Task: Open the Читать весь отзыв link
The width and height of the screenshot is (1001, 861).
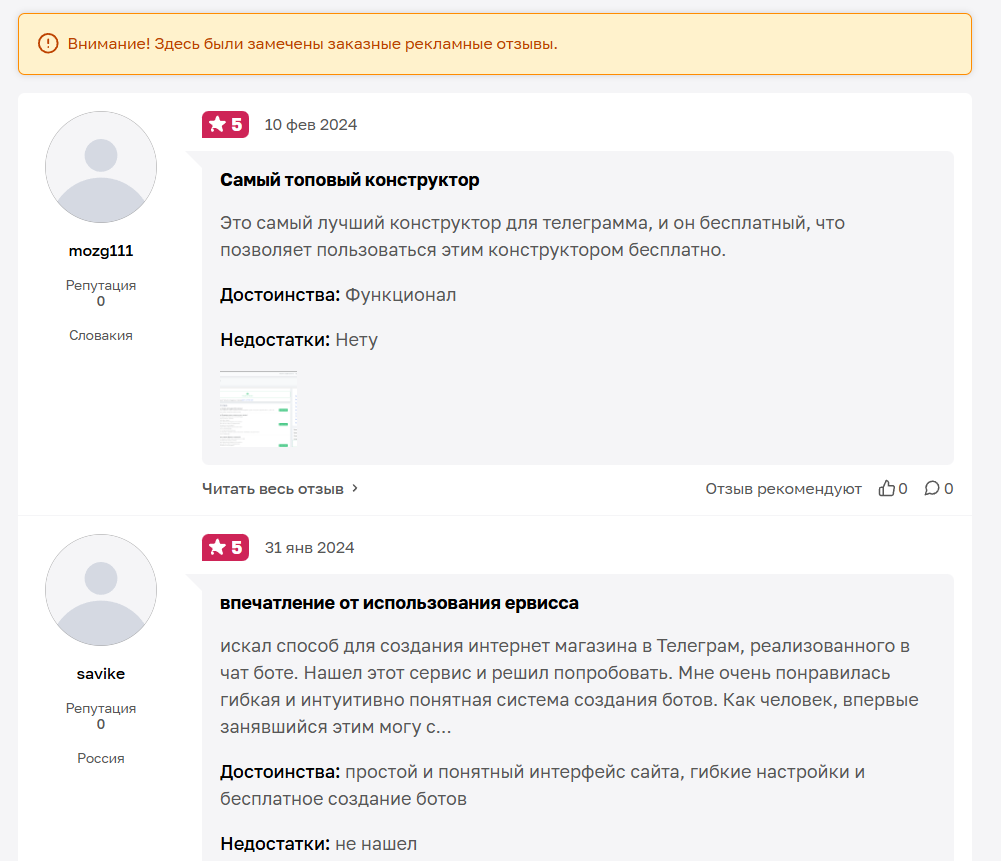Action: pos(272,489)
